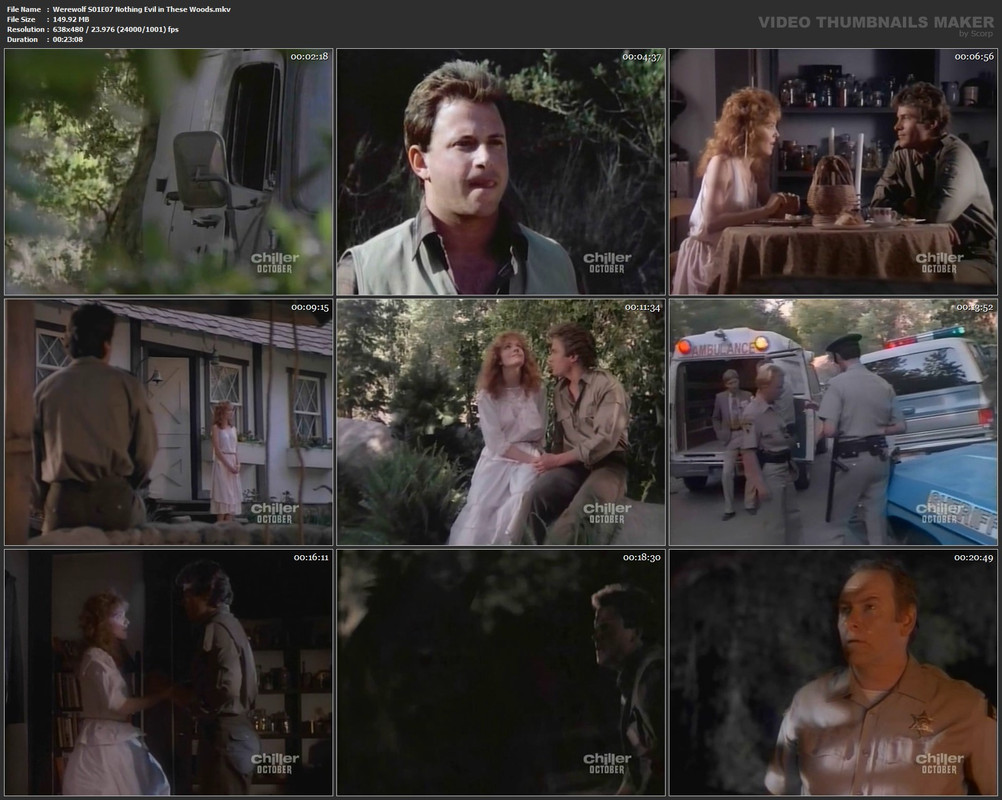
Task: Open the thumbnail stamped 00:11:34
Action: coord(501,422)
